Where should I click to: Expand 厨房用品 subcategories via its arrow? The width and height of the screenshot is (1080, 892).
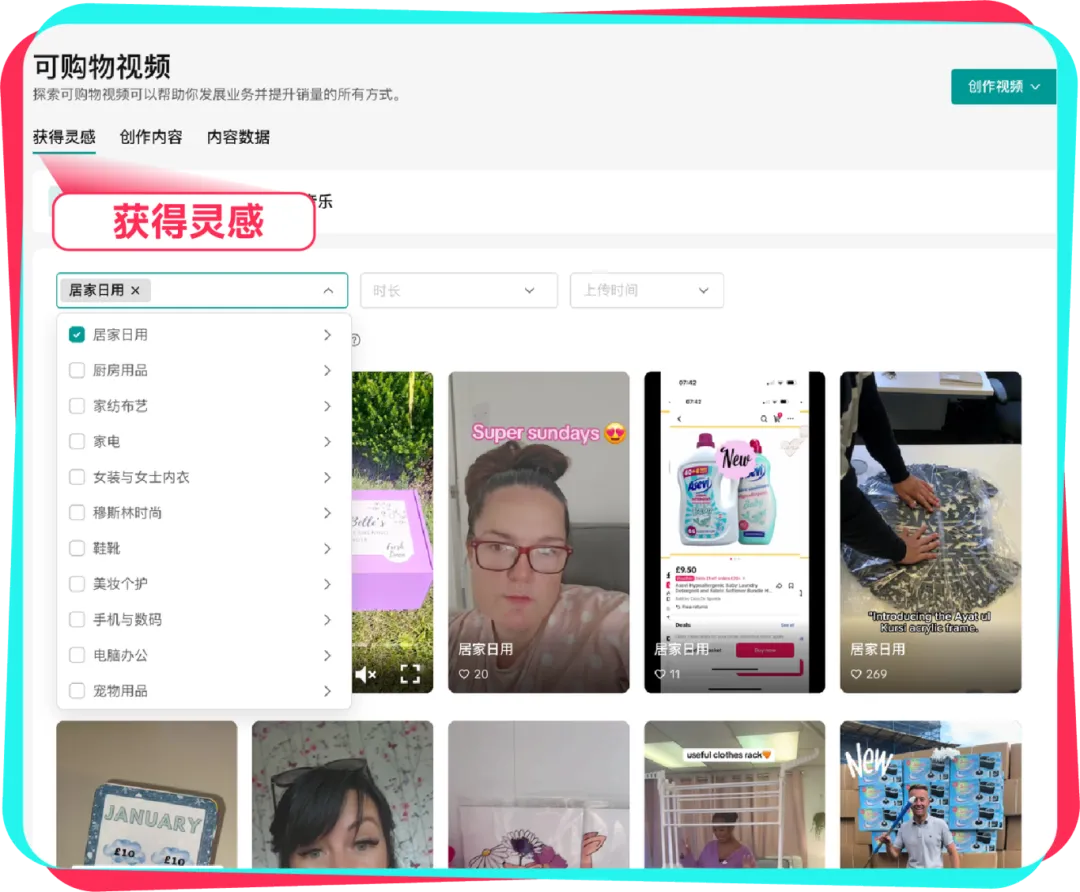click(x=328, y=370)
